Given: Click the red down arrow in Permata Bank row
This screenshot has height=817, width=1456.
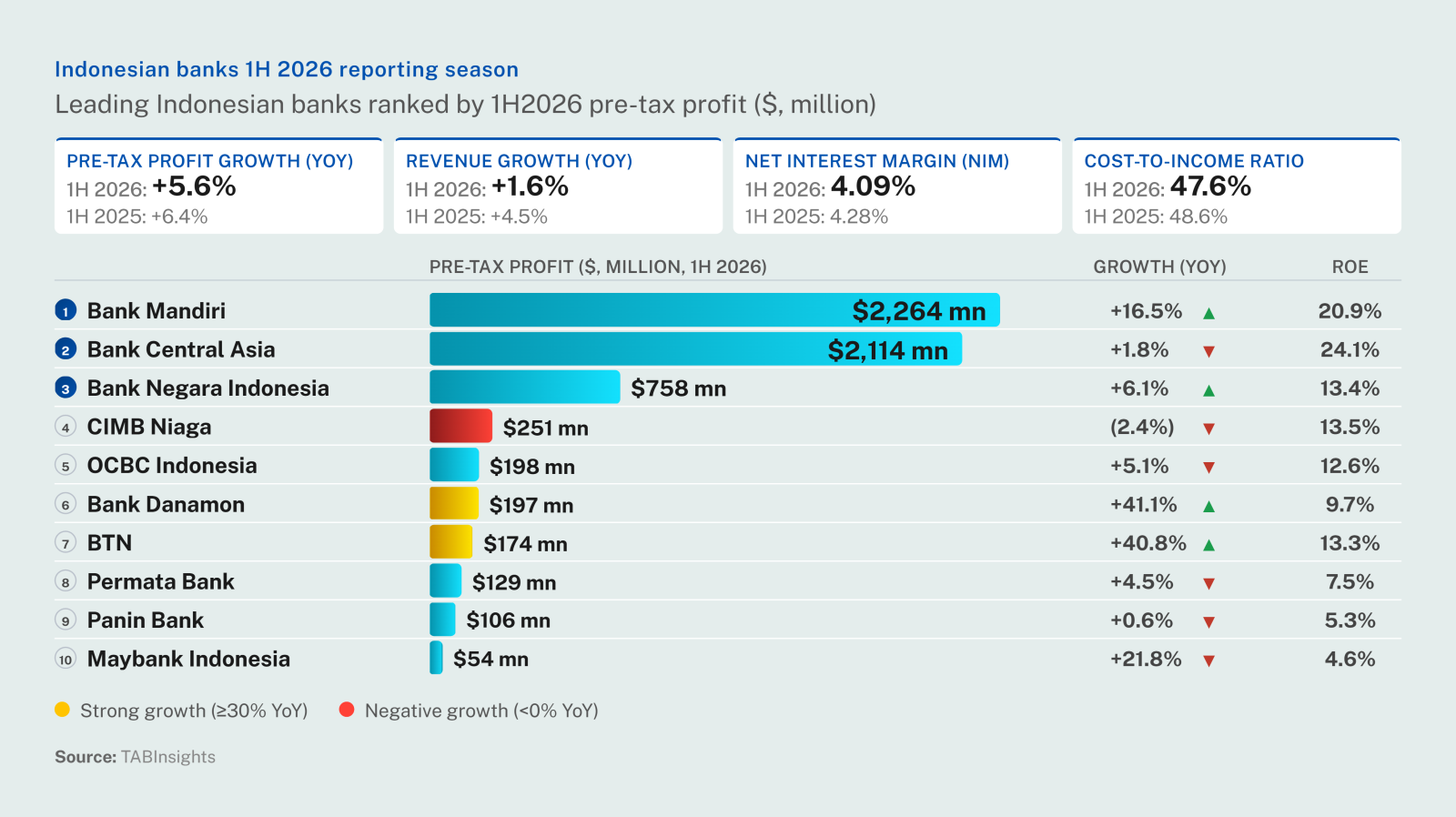Looking at the screenshot, I should (1208, 583).
